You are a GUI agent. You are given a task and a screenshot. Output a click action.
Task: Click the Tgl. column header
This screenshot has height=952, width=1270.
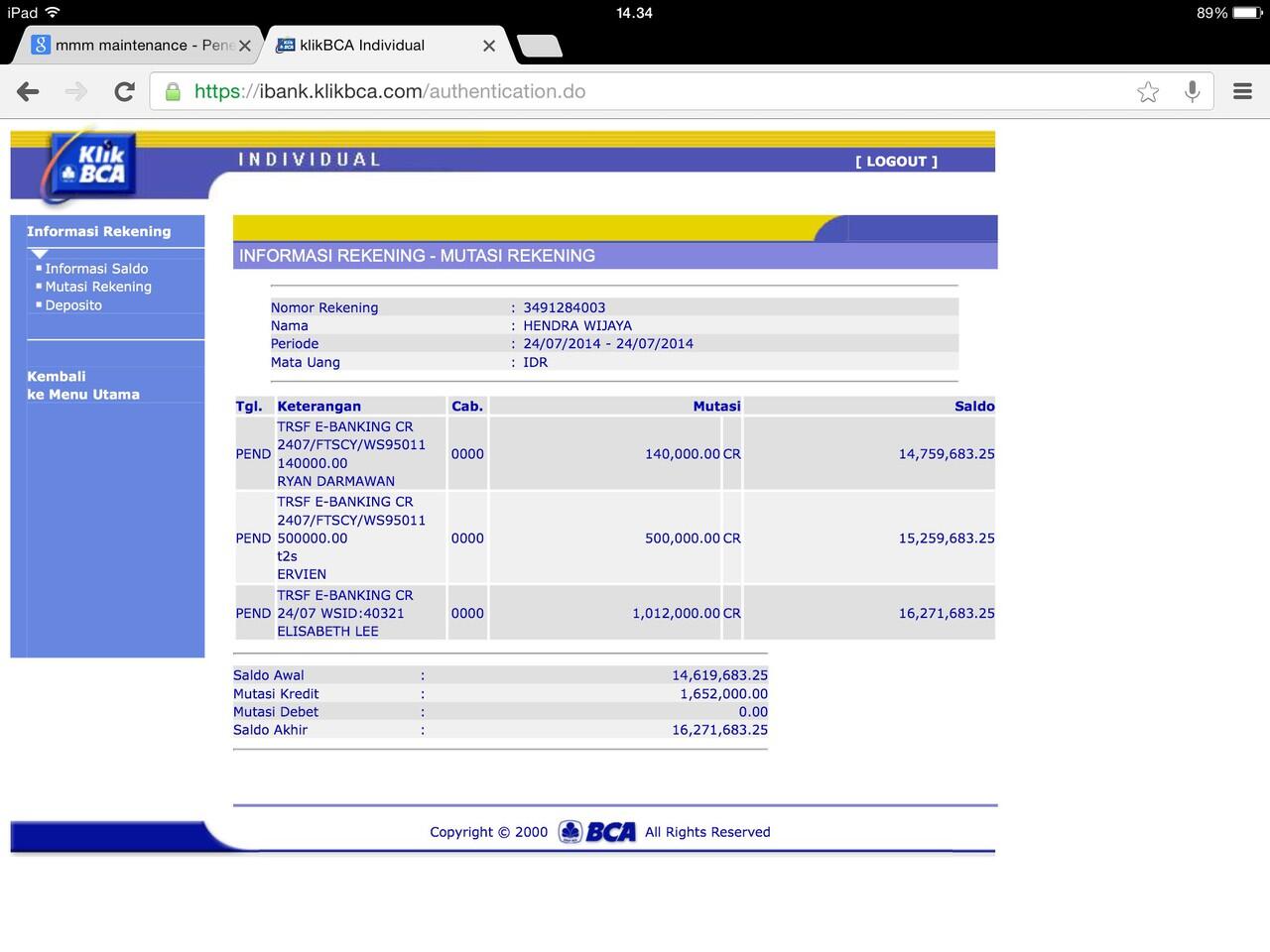(x=249, y=407)
